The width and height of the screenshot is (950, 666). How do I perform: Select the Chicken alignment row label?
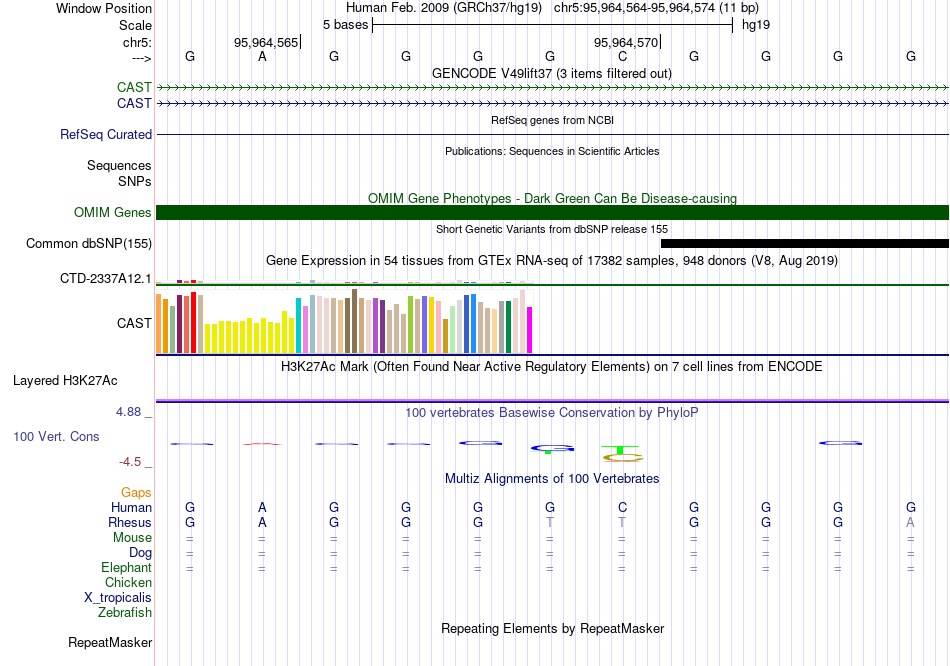click(x=128, y=582)
